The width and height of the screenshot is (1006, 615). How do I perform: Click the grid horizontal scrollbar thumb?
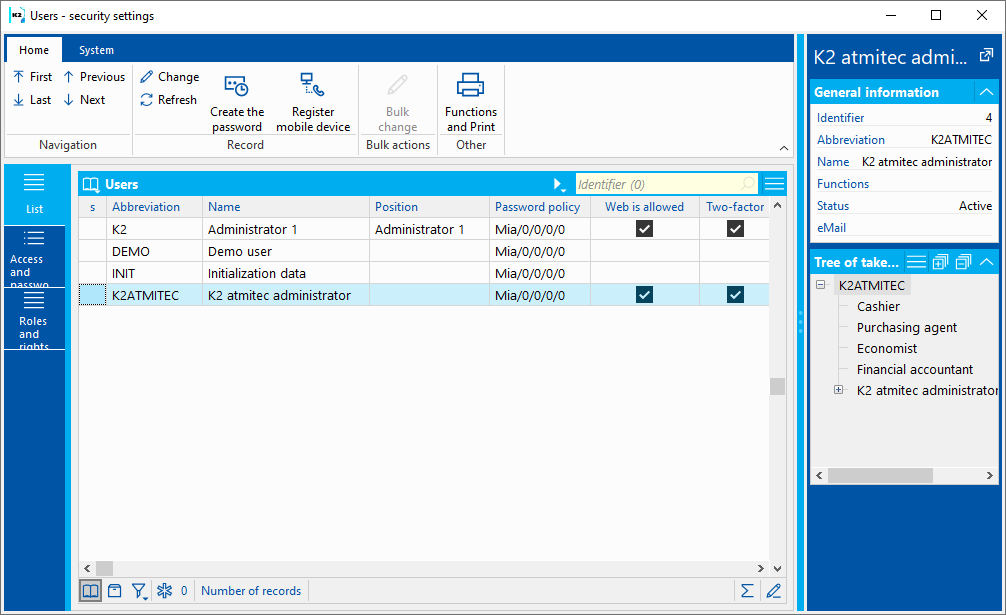(x=105, y=568)
